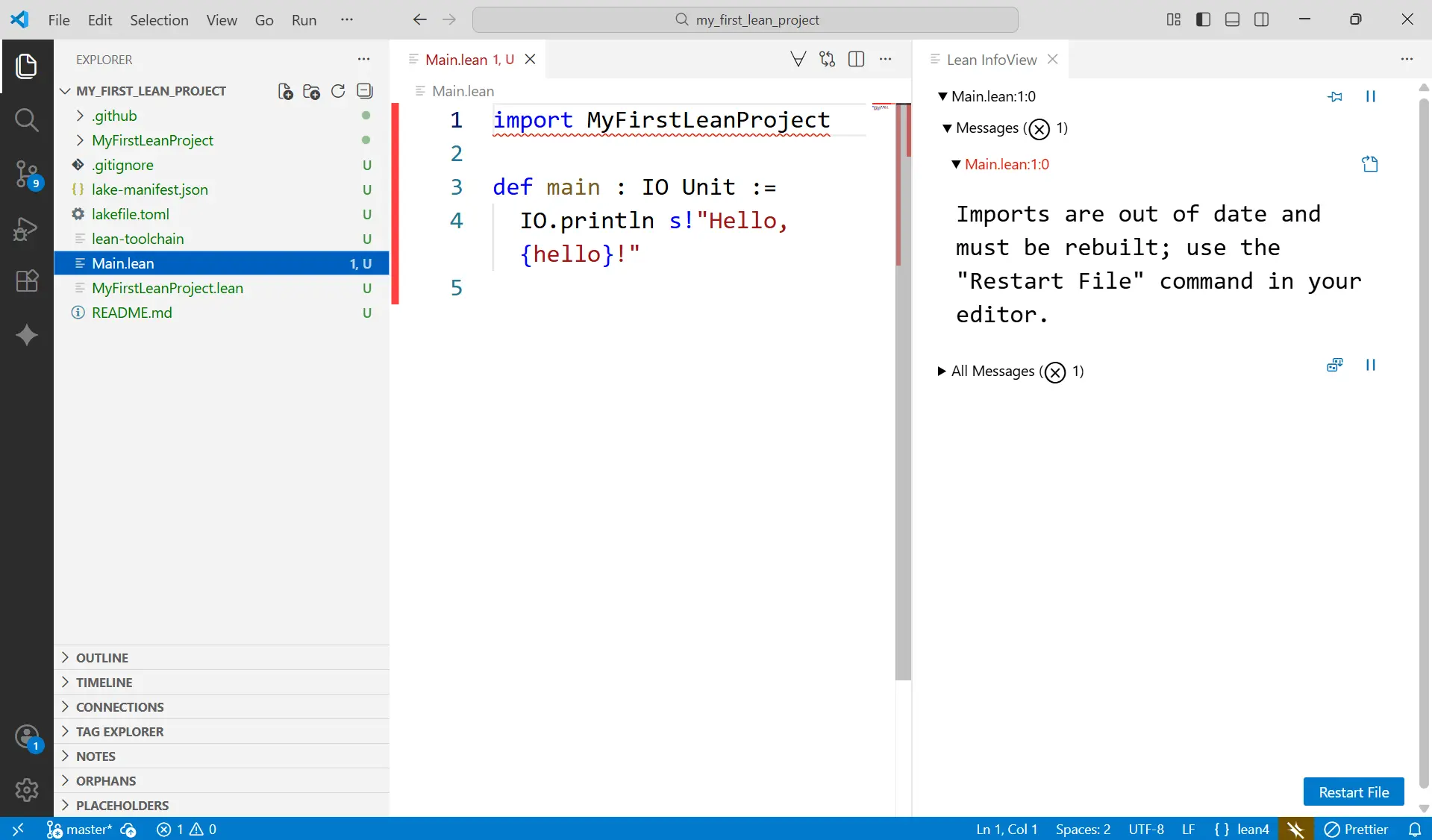Collapse all folders in Explorer
The image size is (1432, 840).
[x=365, y=91]
